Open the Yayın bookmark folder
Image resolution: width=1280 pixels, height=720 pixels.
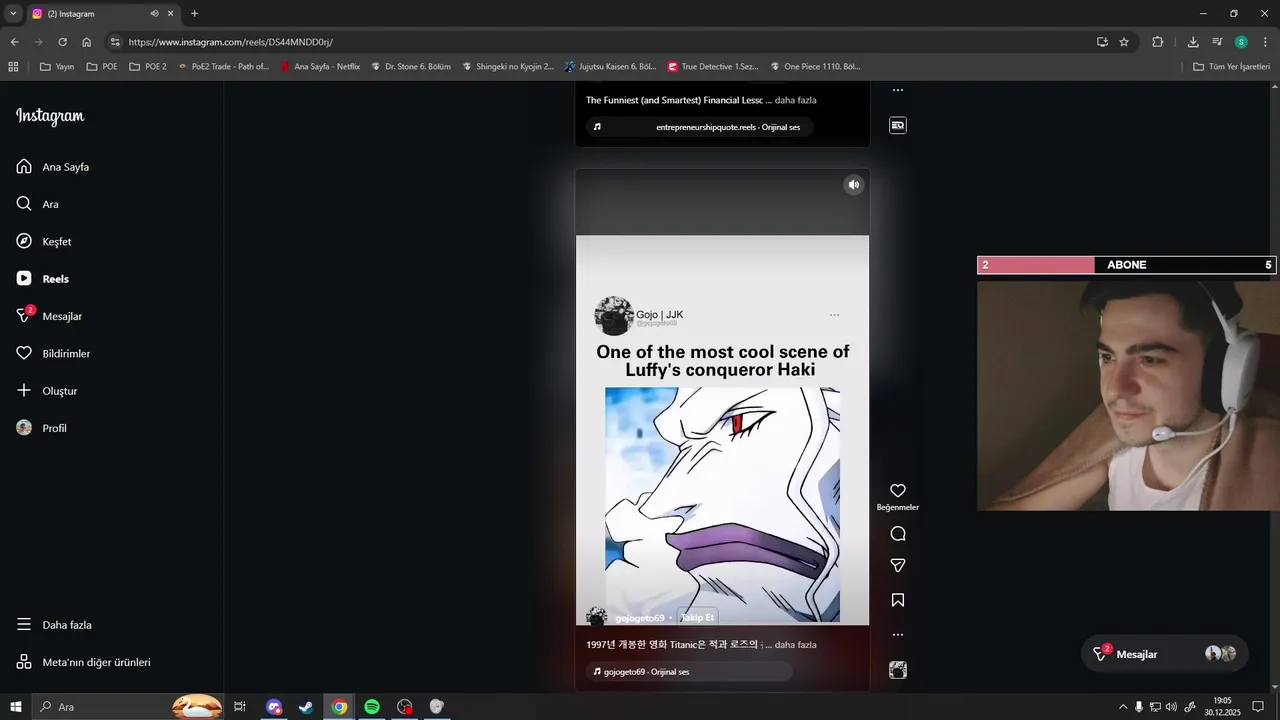click(x=57, y=67)
